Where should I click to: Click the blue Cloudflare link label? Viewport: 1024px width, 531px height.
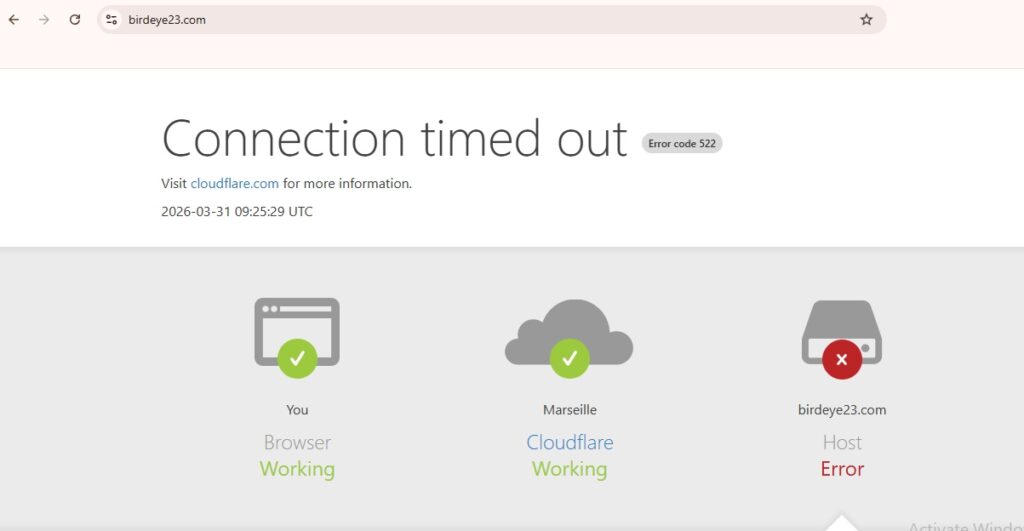pos(570,442)
